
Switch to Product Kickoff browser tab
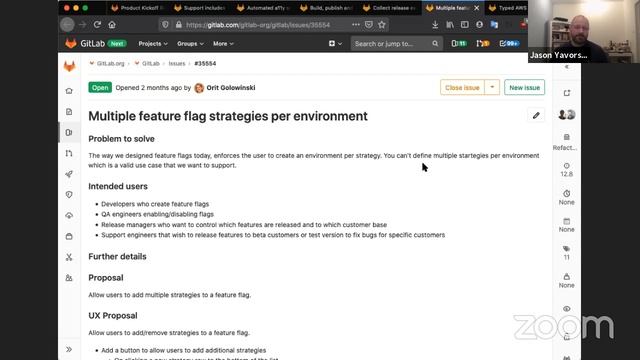click(138, 8)
